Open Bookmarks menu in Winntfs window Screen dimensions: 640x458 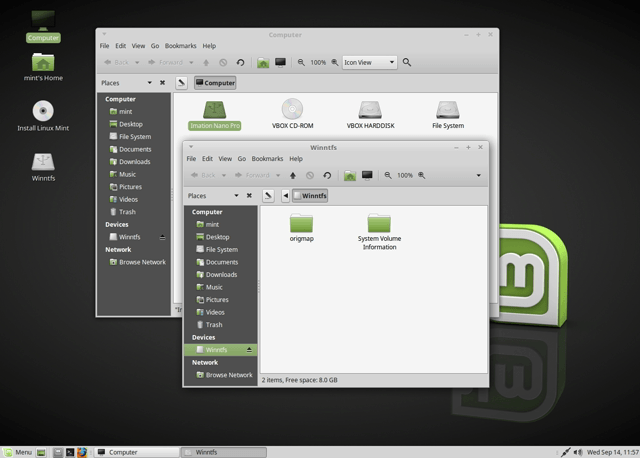(x=267, y=159)
